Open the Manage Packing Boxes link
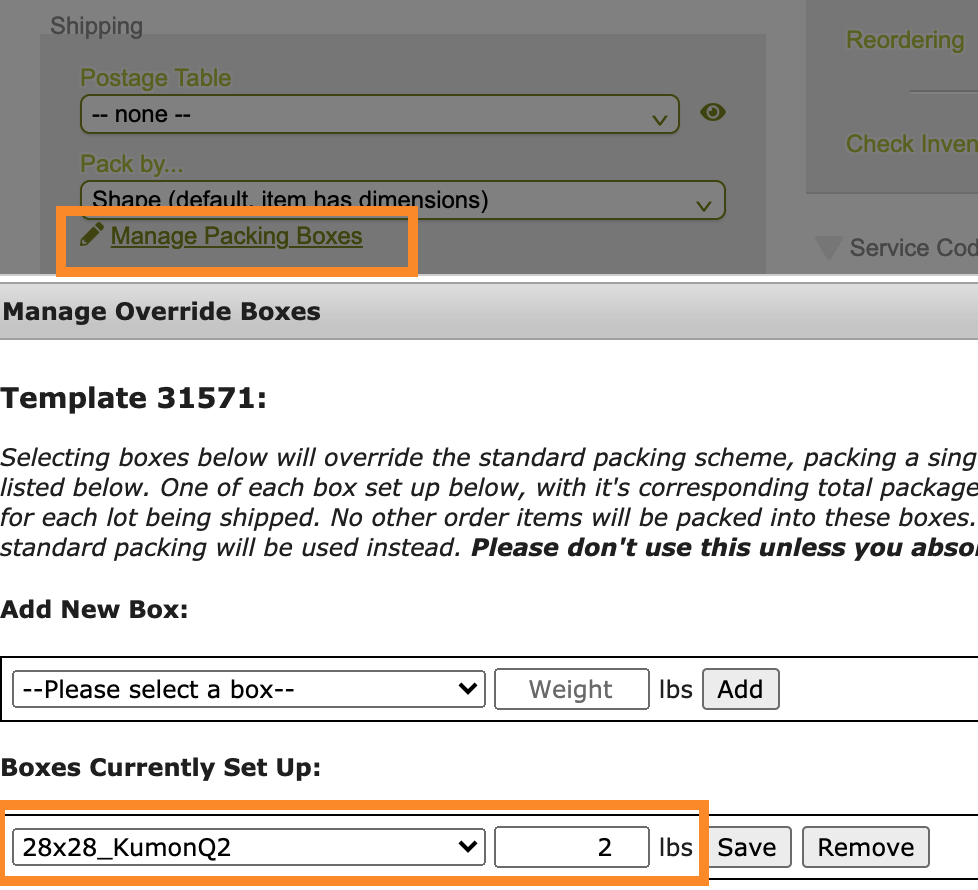This screenshot has width=978, height=890. tap(236, 236)
